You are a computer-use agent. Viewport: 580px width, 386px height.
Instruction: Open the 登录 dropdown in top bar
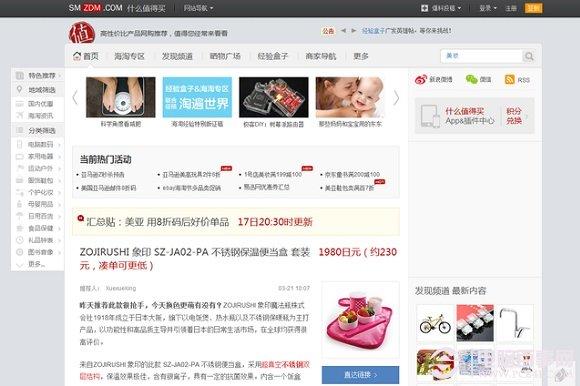click(x=488, y=8)
